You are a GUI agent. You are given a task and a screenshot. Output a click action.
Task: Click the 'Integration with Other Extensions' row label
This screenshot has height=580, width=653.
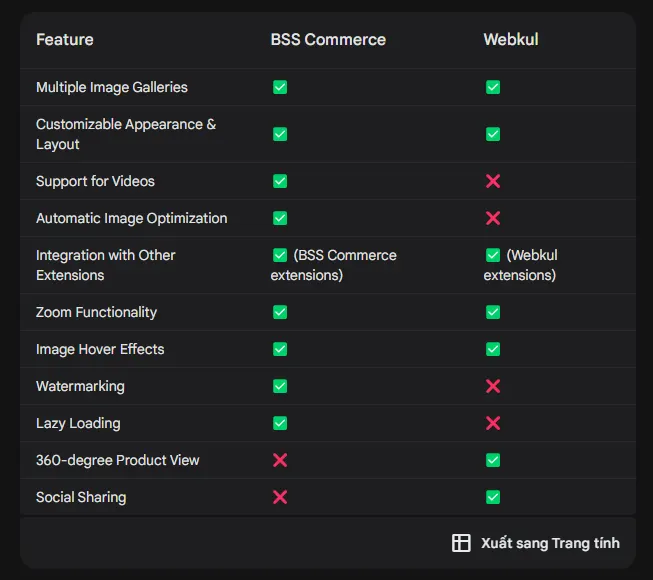(105, 265)
